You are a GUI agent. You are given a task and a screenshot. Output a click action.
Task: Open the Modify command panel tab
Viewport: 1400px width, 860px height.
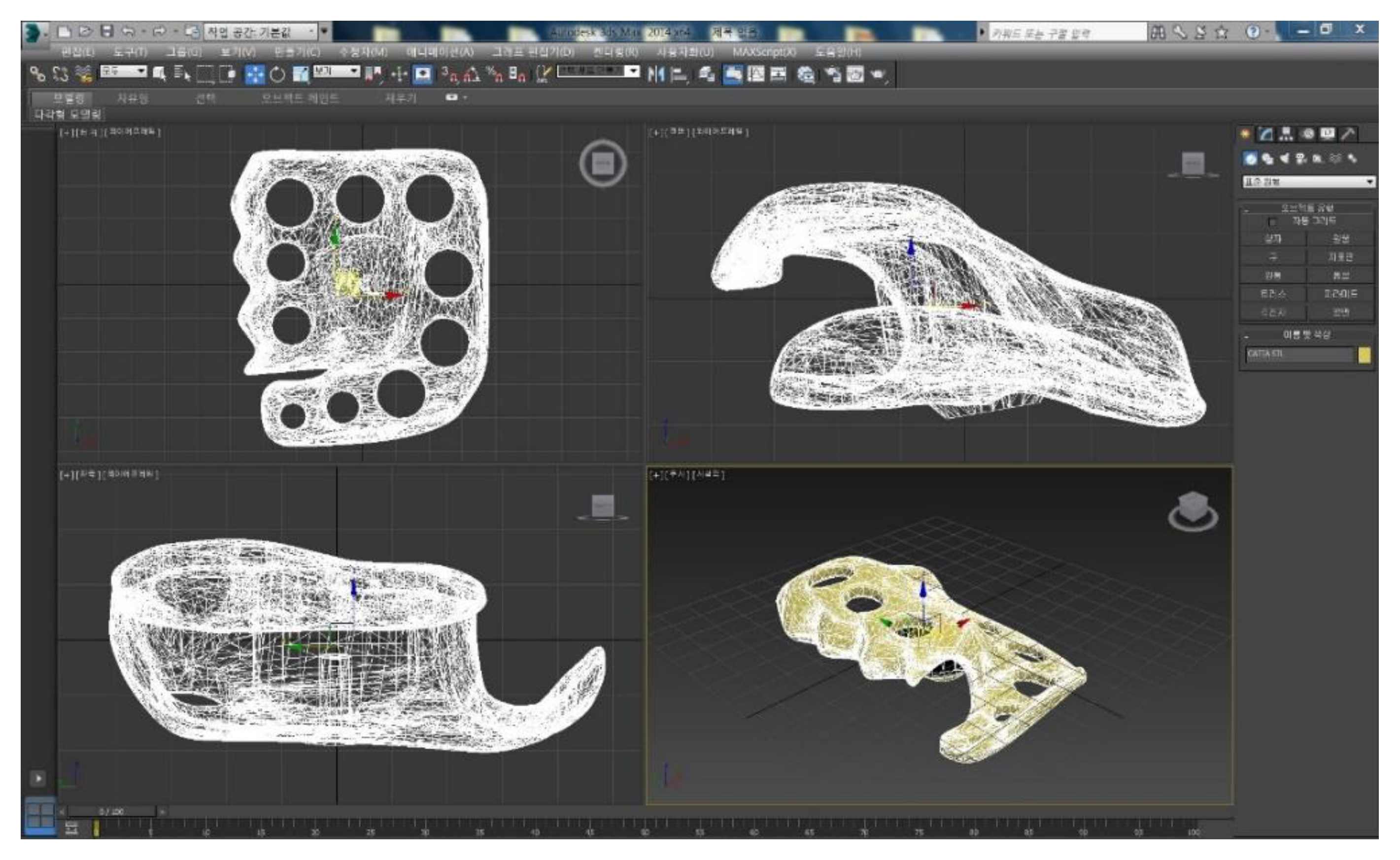point(1265,134)
